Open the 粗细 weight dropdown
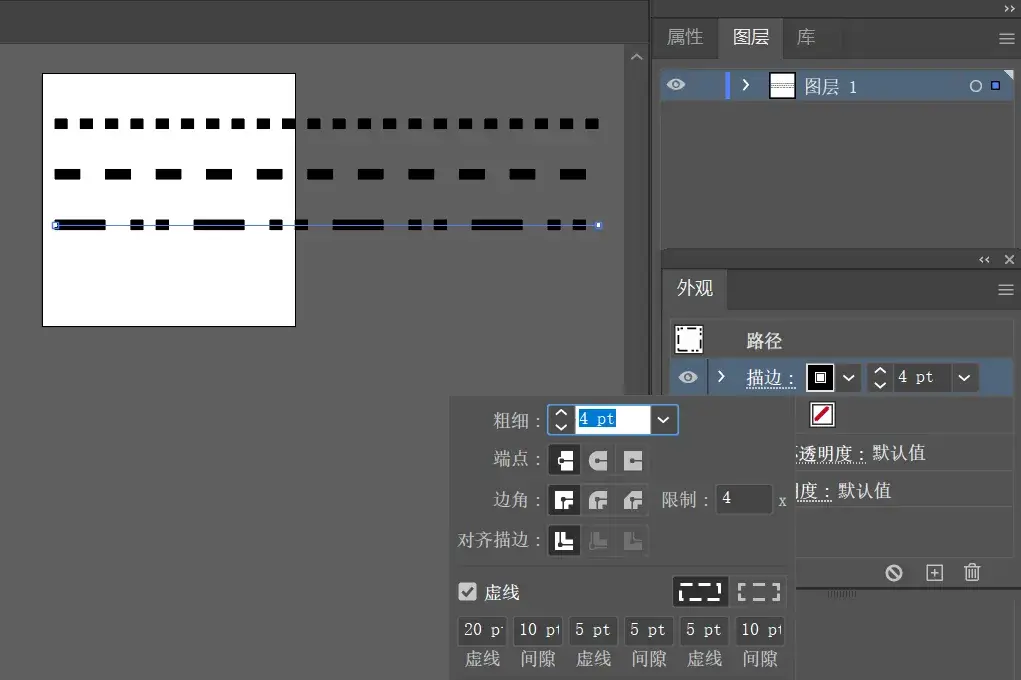 (664, 419)
